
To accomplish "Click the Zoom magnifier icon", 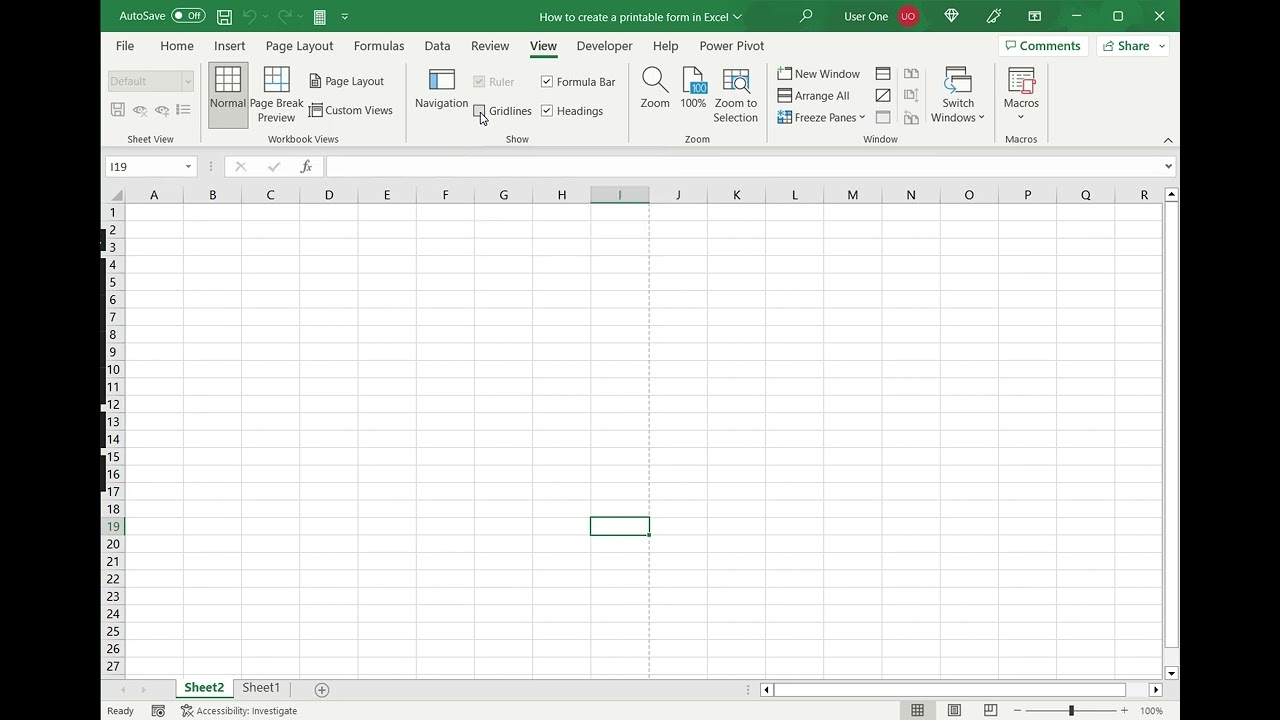I will pyautogui.click(x=655, y=81).
